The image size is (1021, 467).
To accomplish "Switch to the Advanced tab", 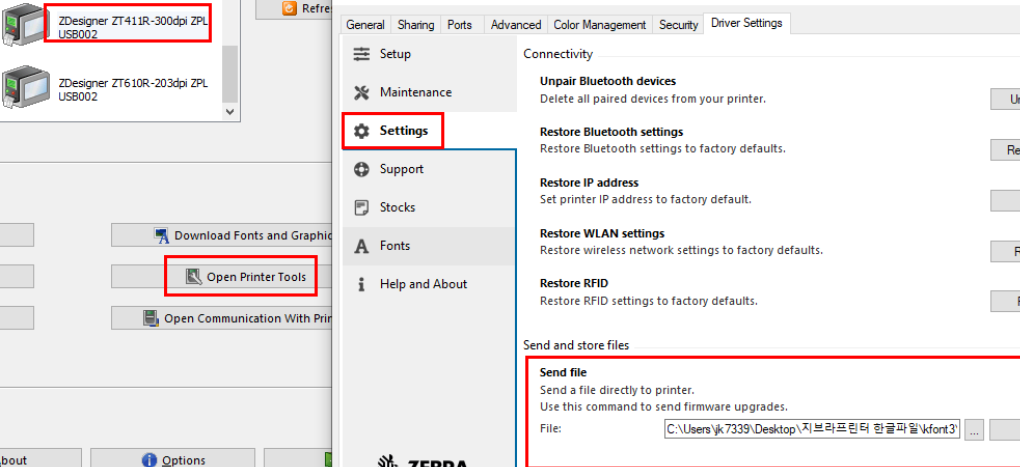I will 516,25.
